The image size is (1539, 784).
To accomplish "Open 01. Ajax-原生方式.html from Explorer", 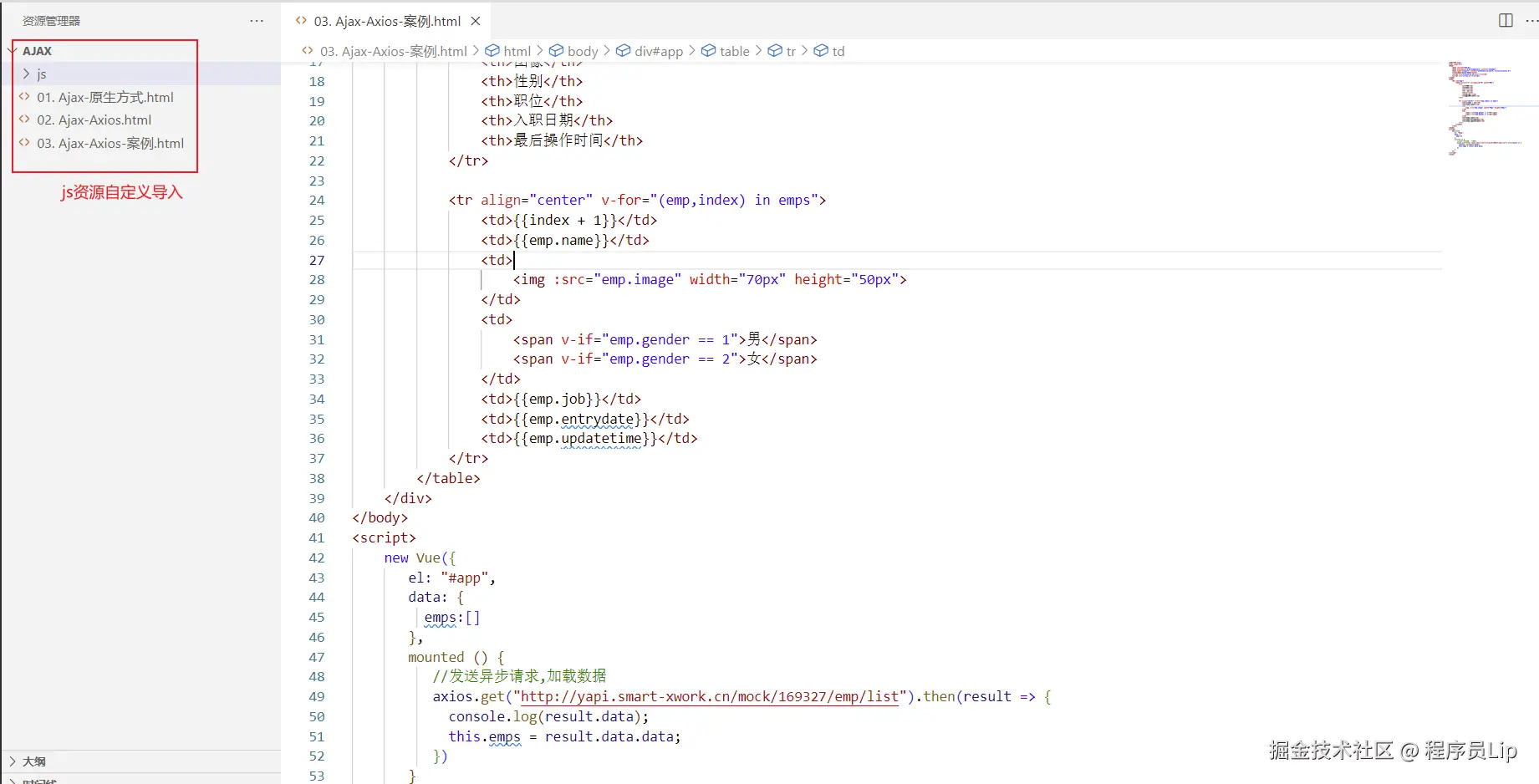I will pyautogui.click(x=105, y=97).
